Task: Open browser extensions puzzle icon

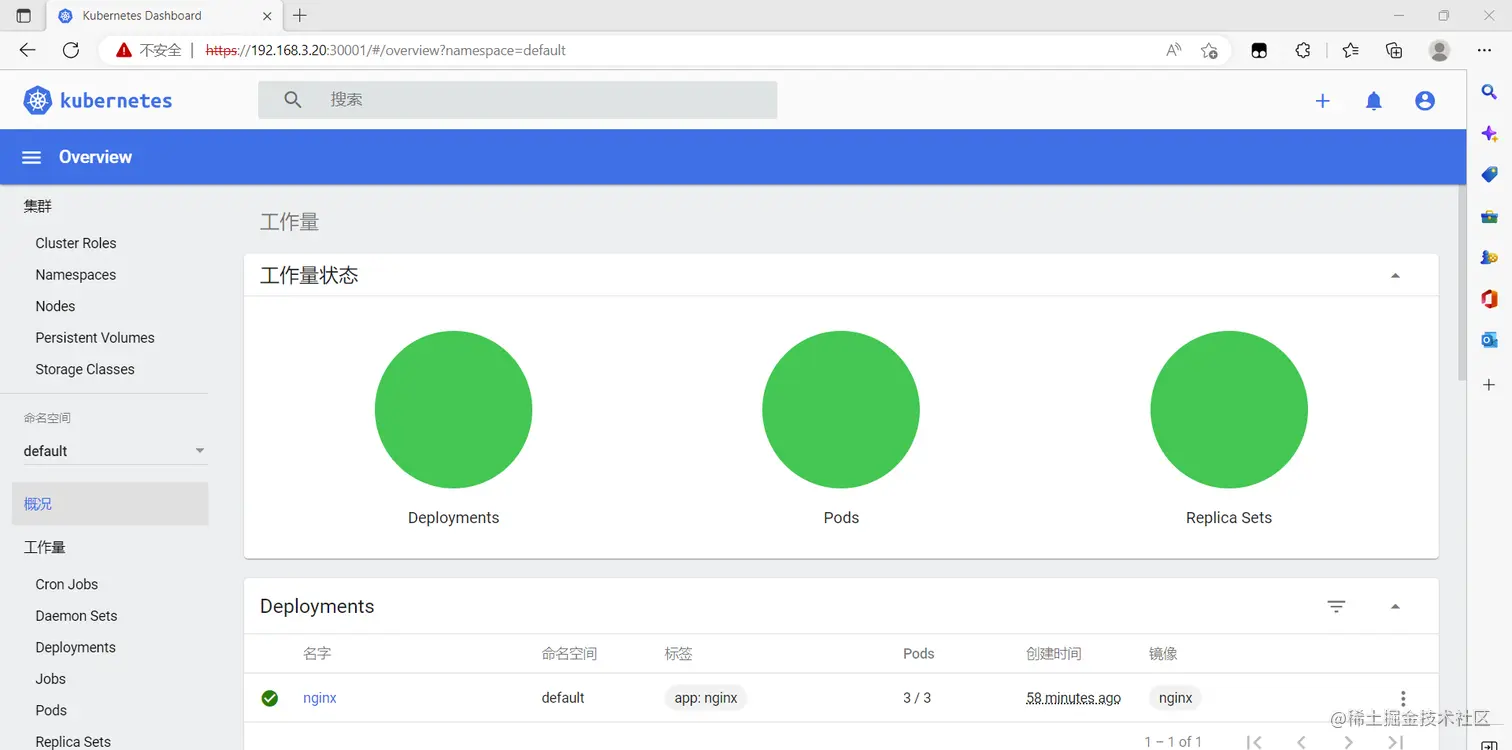Action: pos(1303,50)
